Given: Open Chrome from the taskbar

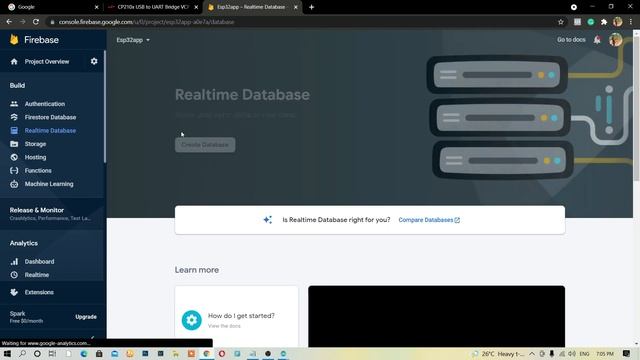Looking at the screenshot, I should pyautogui.click(x=207, y=354).
